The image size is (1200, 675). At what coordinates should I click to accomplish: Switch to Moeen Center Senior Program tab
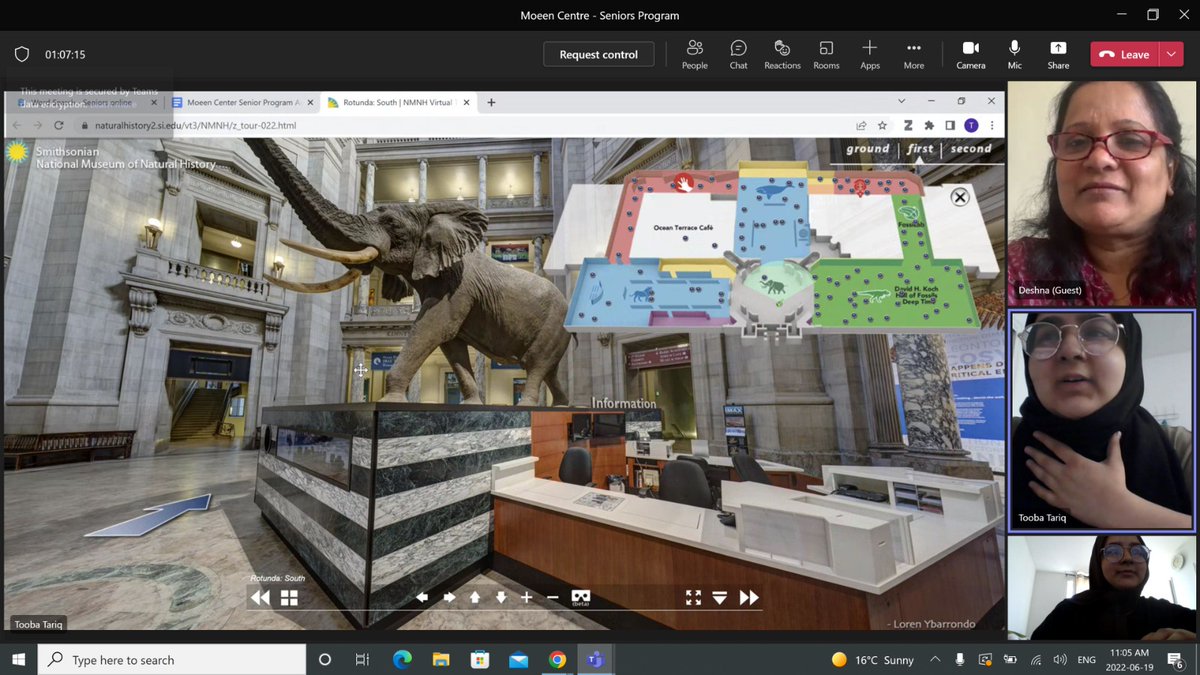(242, 102)
